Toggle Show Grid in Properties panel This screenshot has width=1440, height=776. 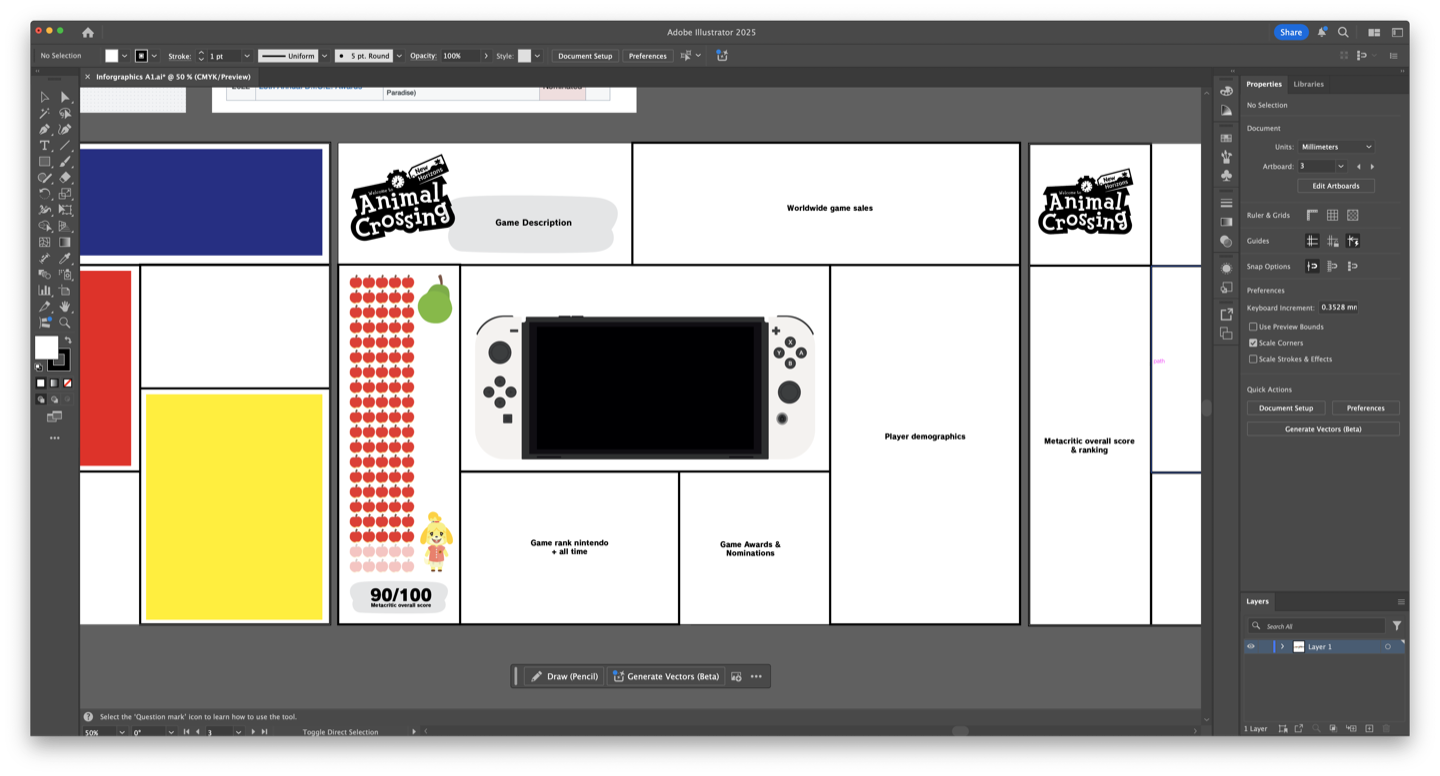click(x=1333, y=215)
